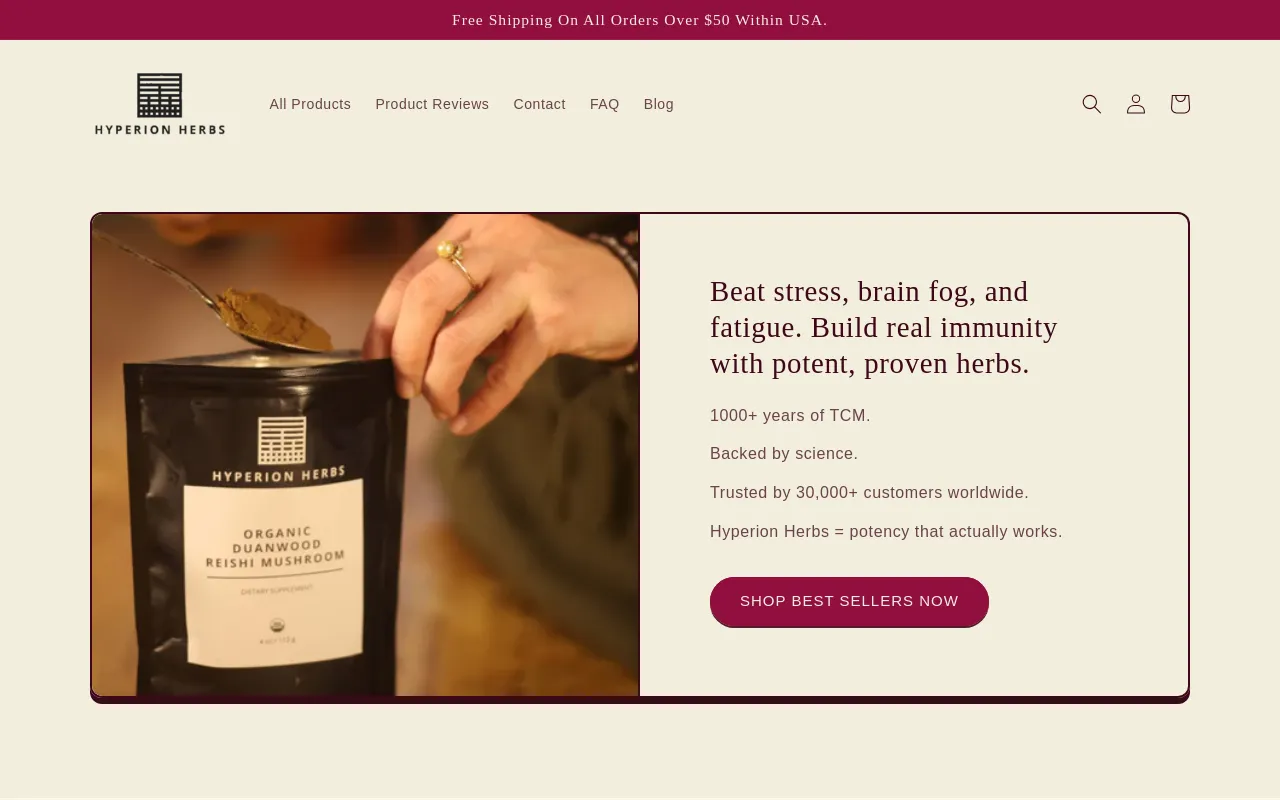The height and width of the screenshot is (800, 1280).
Task: Click the account login person icon
Action: [1136, 104]
